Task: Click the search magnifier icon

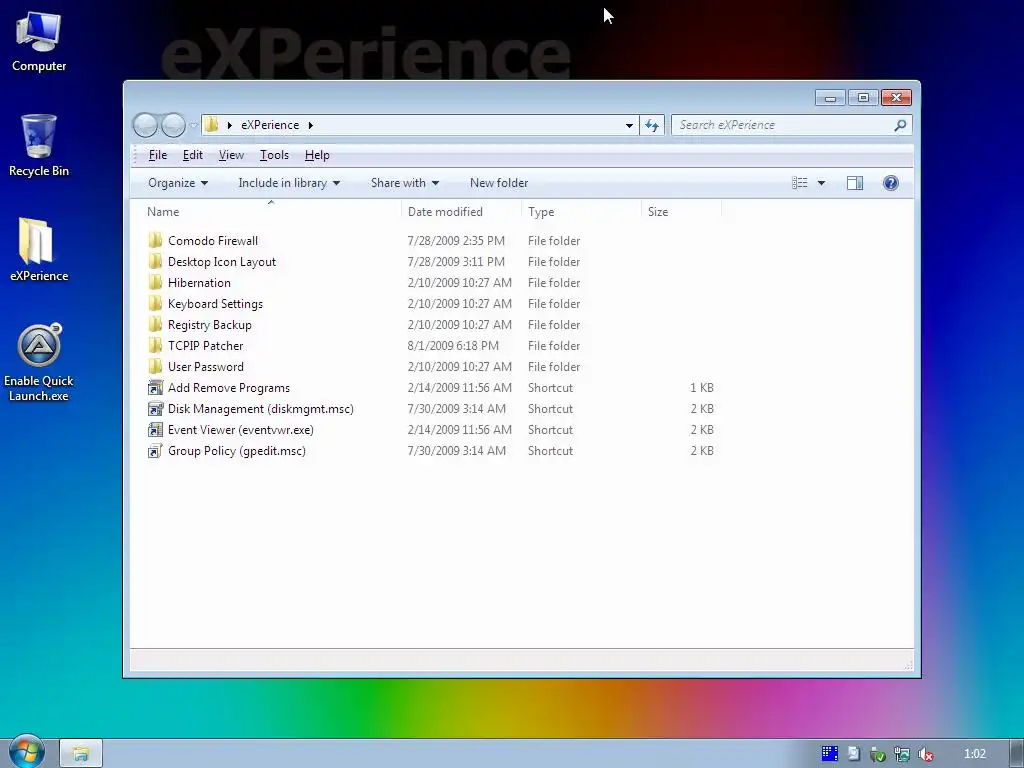Action: pos(900,125)
